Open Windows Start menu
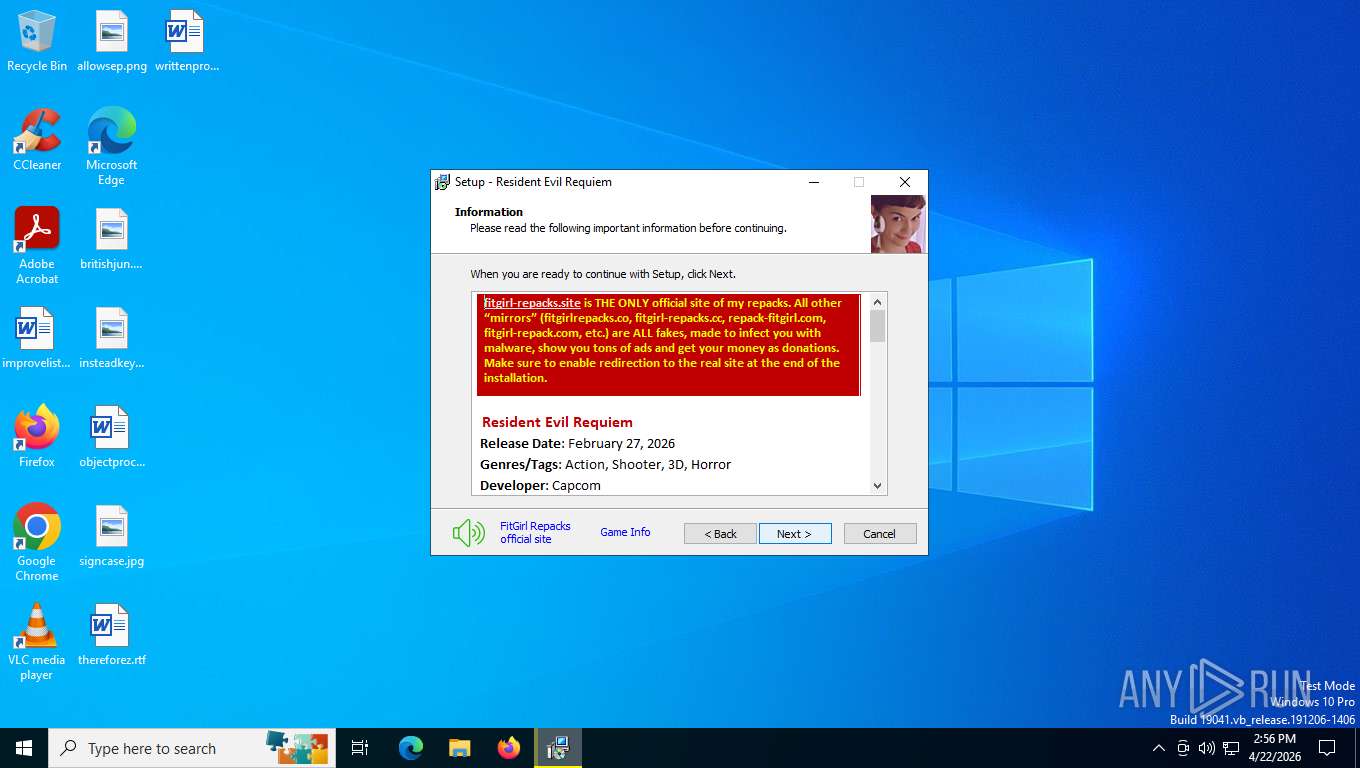Screen dimensions: 1360x768 pyautogui.click(x=24, y=748)
